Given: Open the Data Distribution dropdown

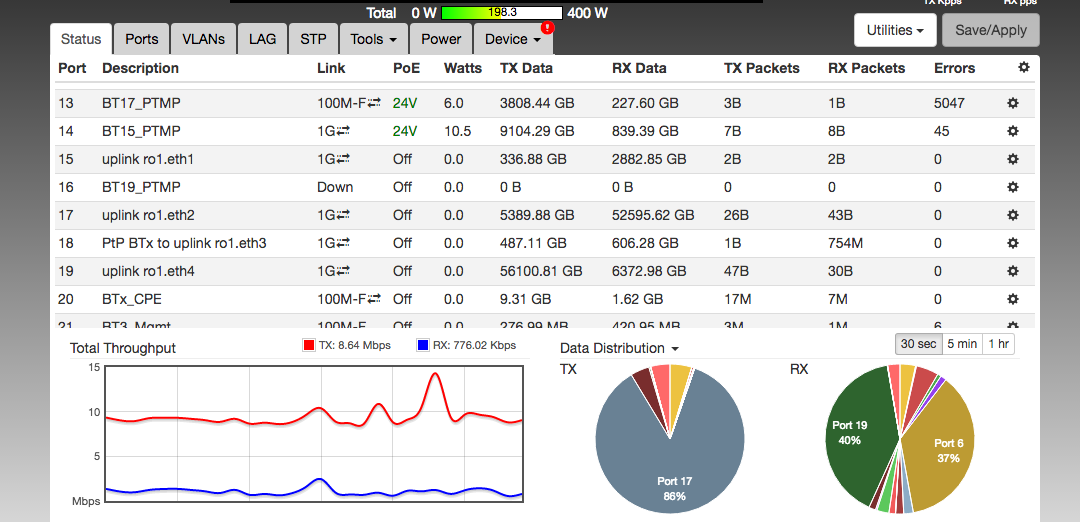Looking at the screenshot, I should 619,348.
